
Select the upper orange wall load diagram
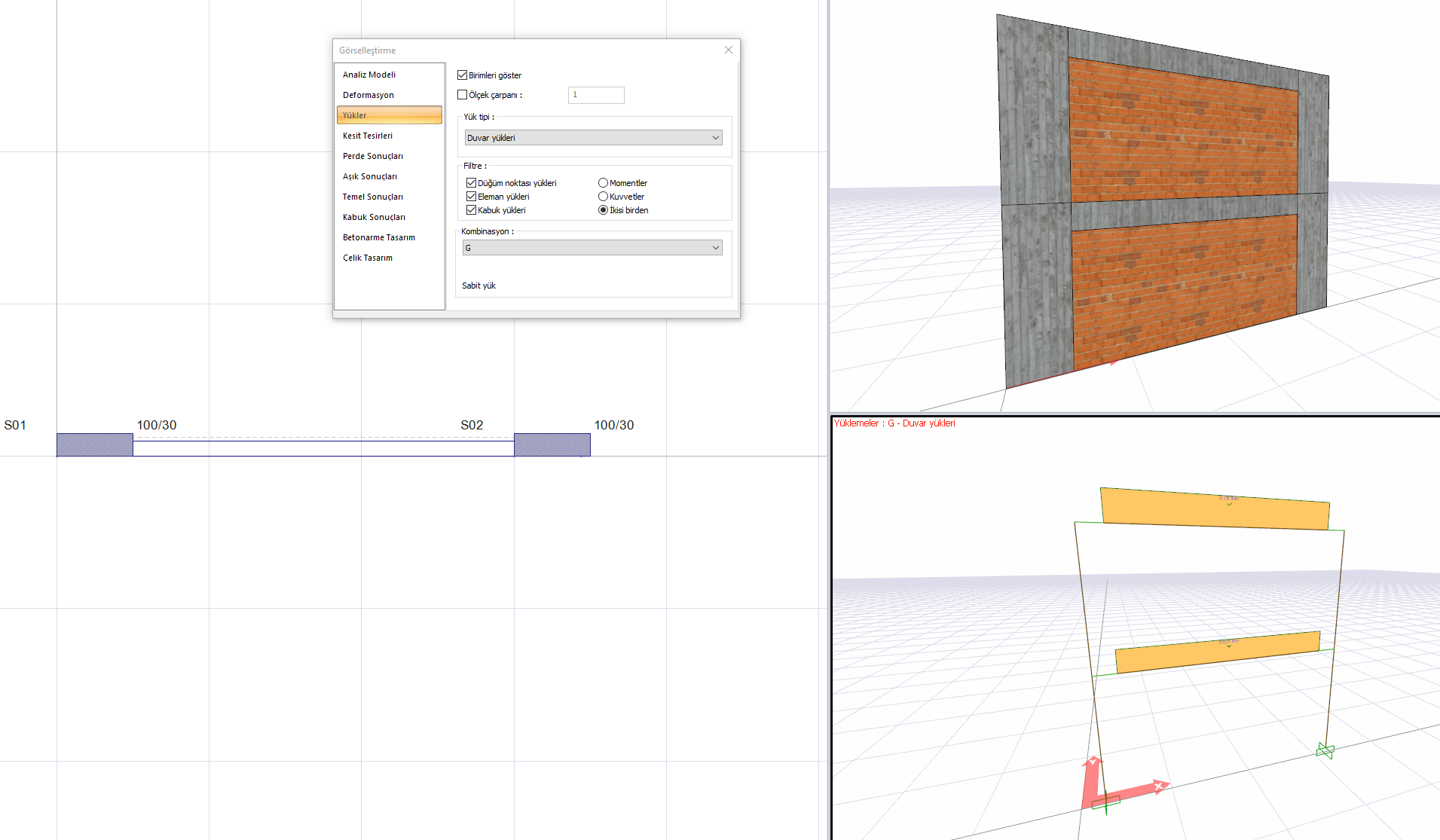1215,509
